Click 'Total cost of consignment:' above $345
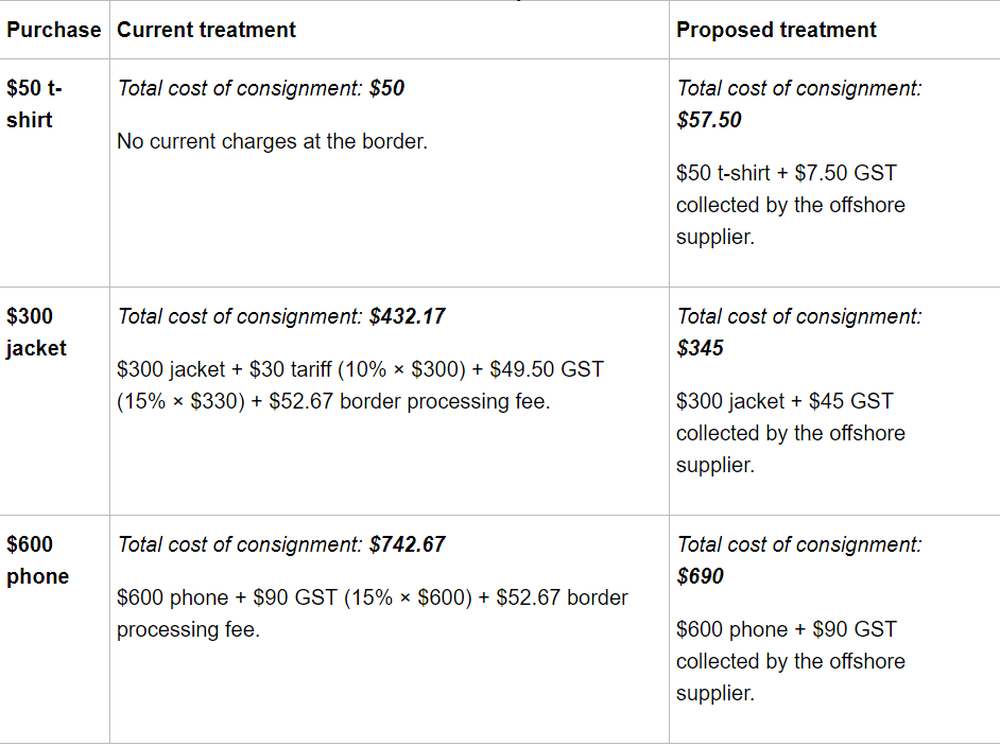The image size is (1000, 746). [x=799, y=316]
